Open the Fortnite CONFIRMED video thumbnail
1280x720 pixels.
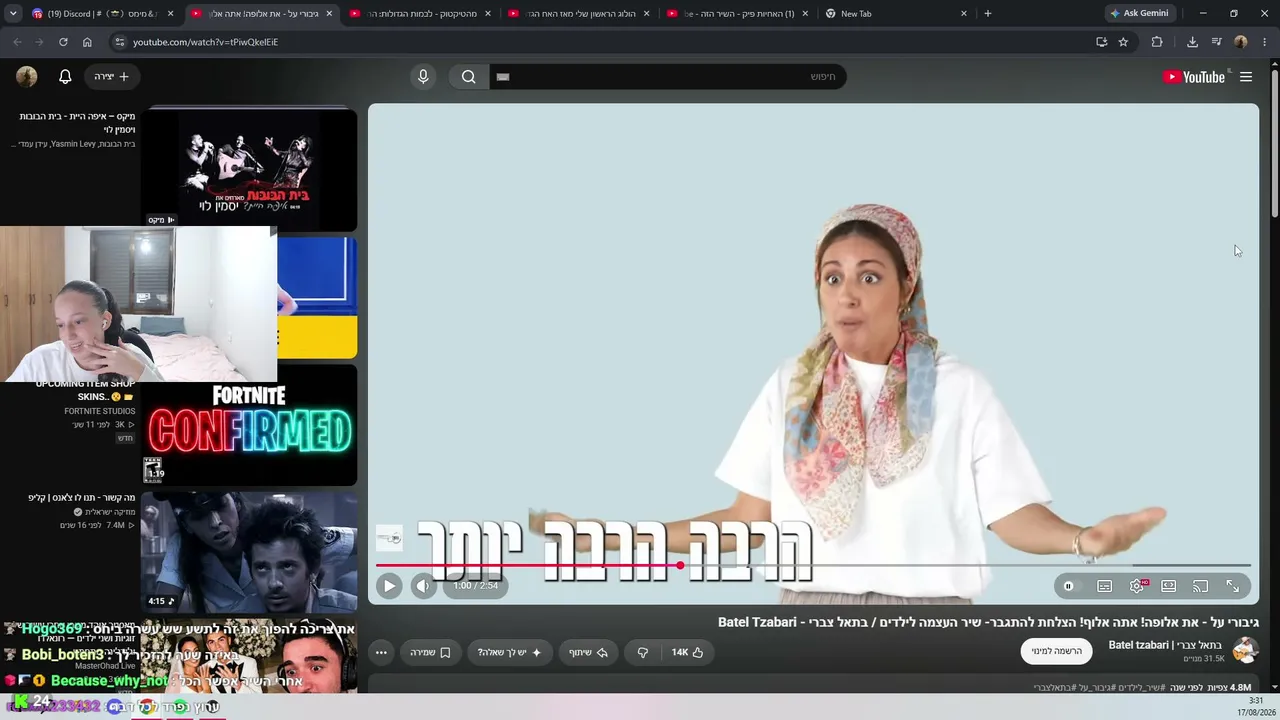249,425
